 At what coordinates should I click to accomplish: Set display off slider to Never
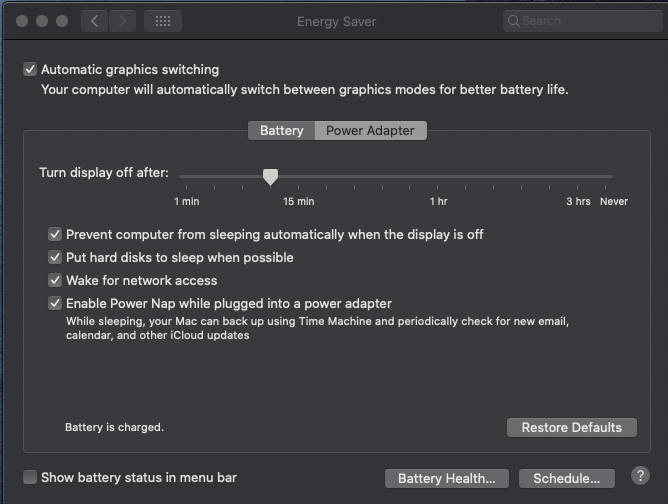click(605, 176)
